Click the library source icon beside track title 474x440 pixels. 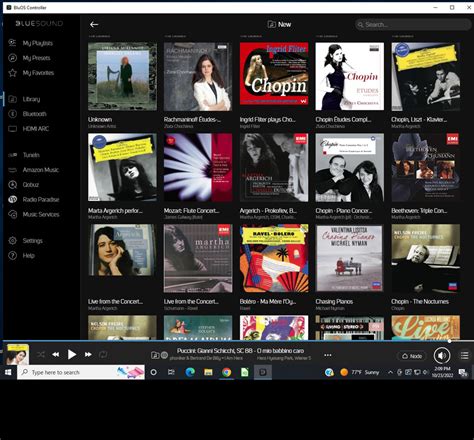[155, 355]
